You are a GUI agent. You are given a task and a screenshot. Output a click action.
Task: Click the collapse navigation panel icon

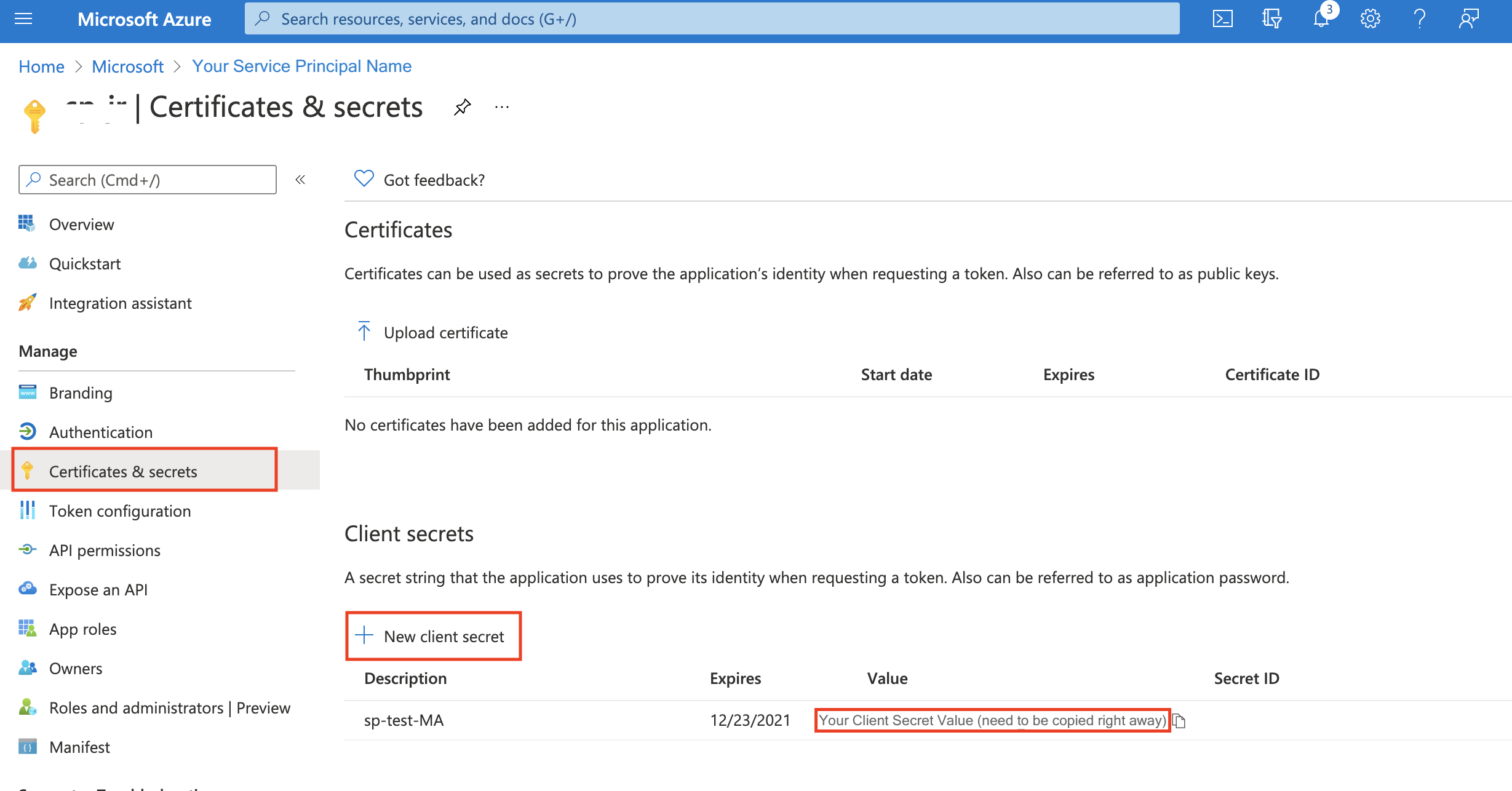[301, 180]
